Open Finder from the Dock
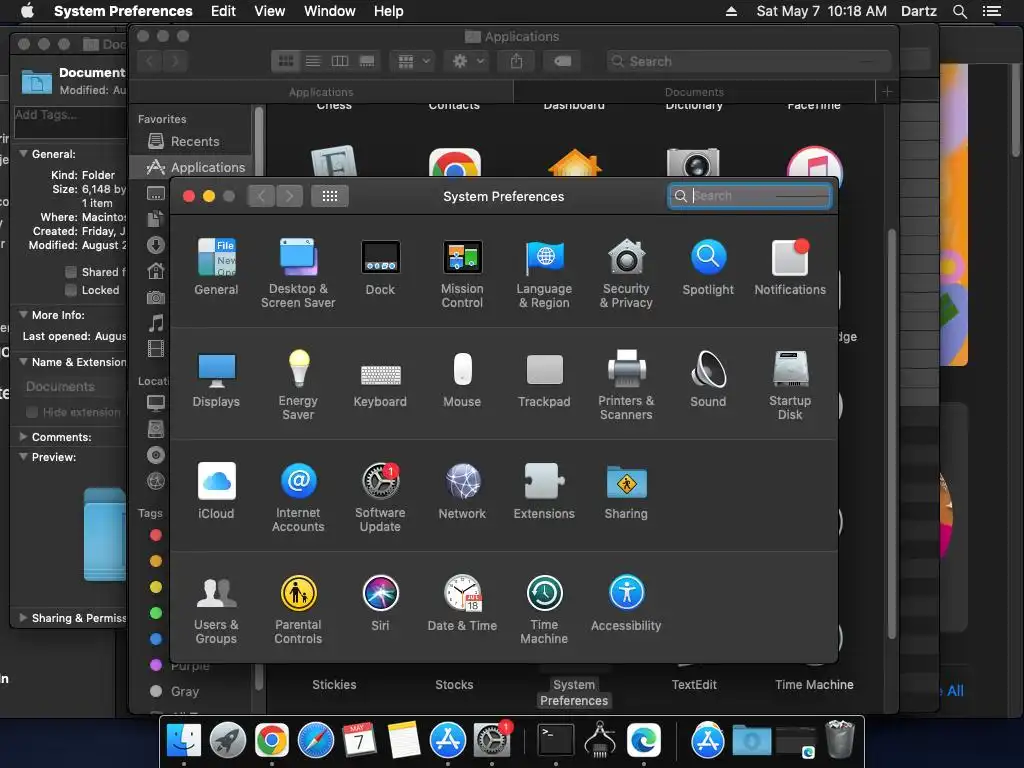Viewport: 1024px width, 768px height. (x=184, y=741)
